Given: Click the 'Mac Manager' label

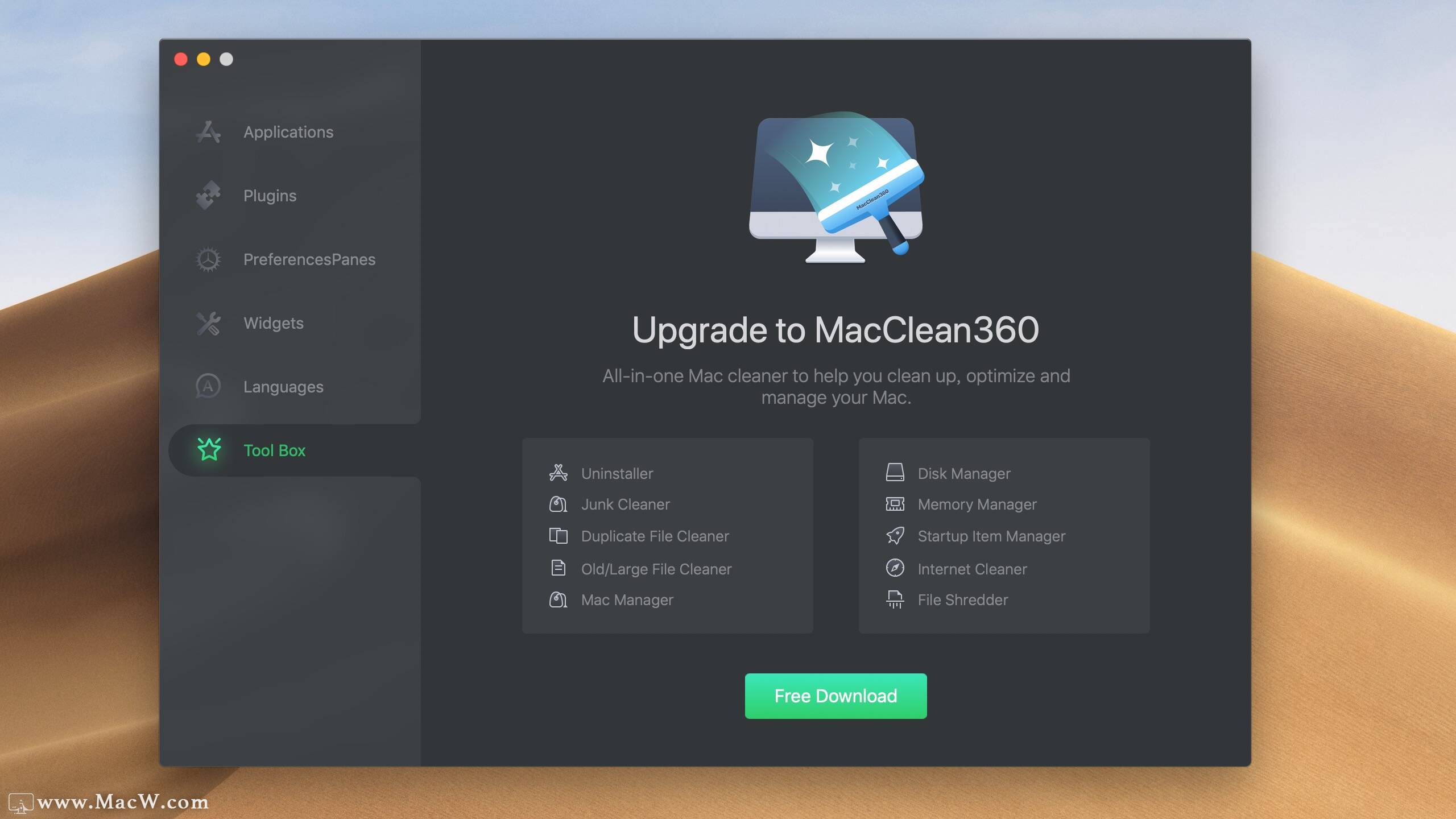Looking at the screenshot, I should coord(627,599).
